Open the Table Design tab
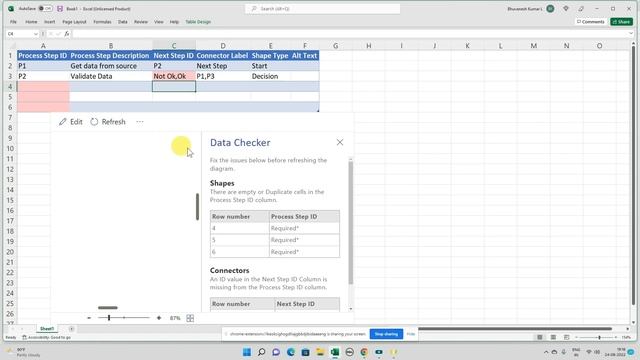 [198, 22]
